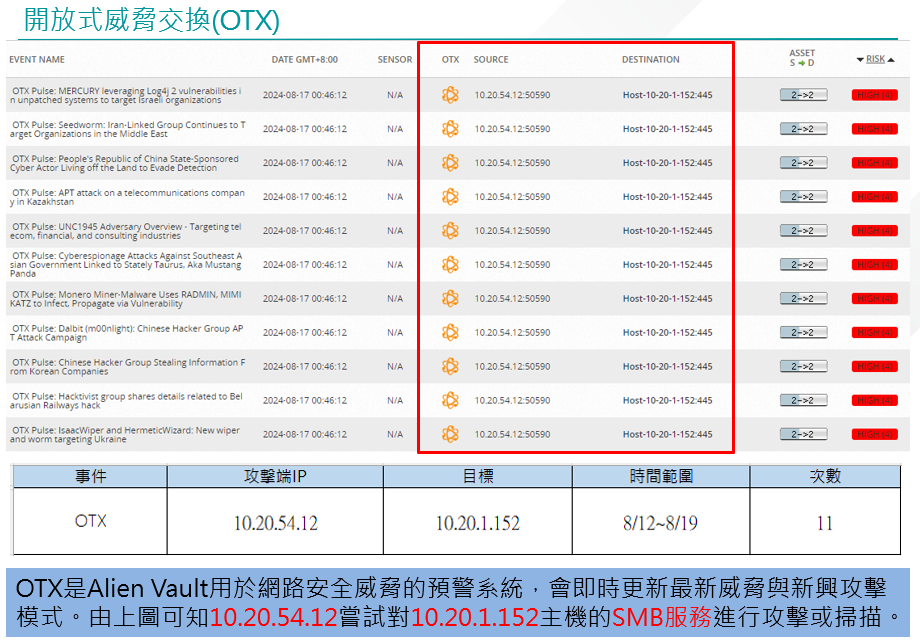Open the OTX icon on the Belarusian Railways row
Image resolution: width=920 pixels, height=644 pixels.
[x=450, y=401]
